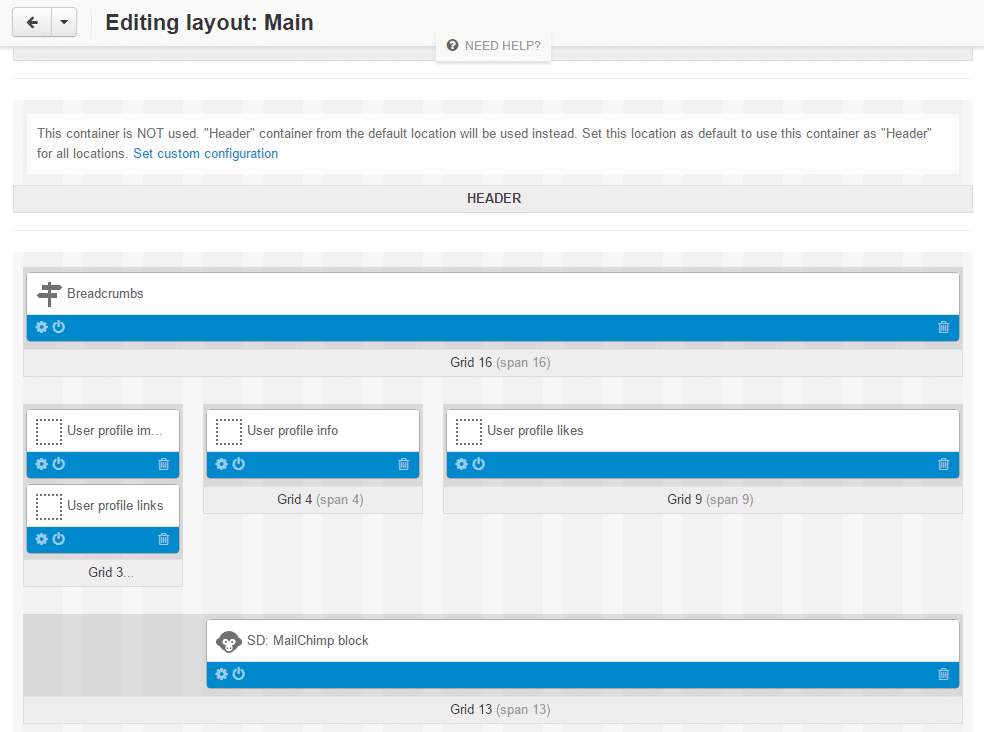Select the Grid 9 label bar
The height and width of the screenshot is (732, 984).
(702, 499)
